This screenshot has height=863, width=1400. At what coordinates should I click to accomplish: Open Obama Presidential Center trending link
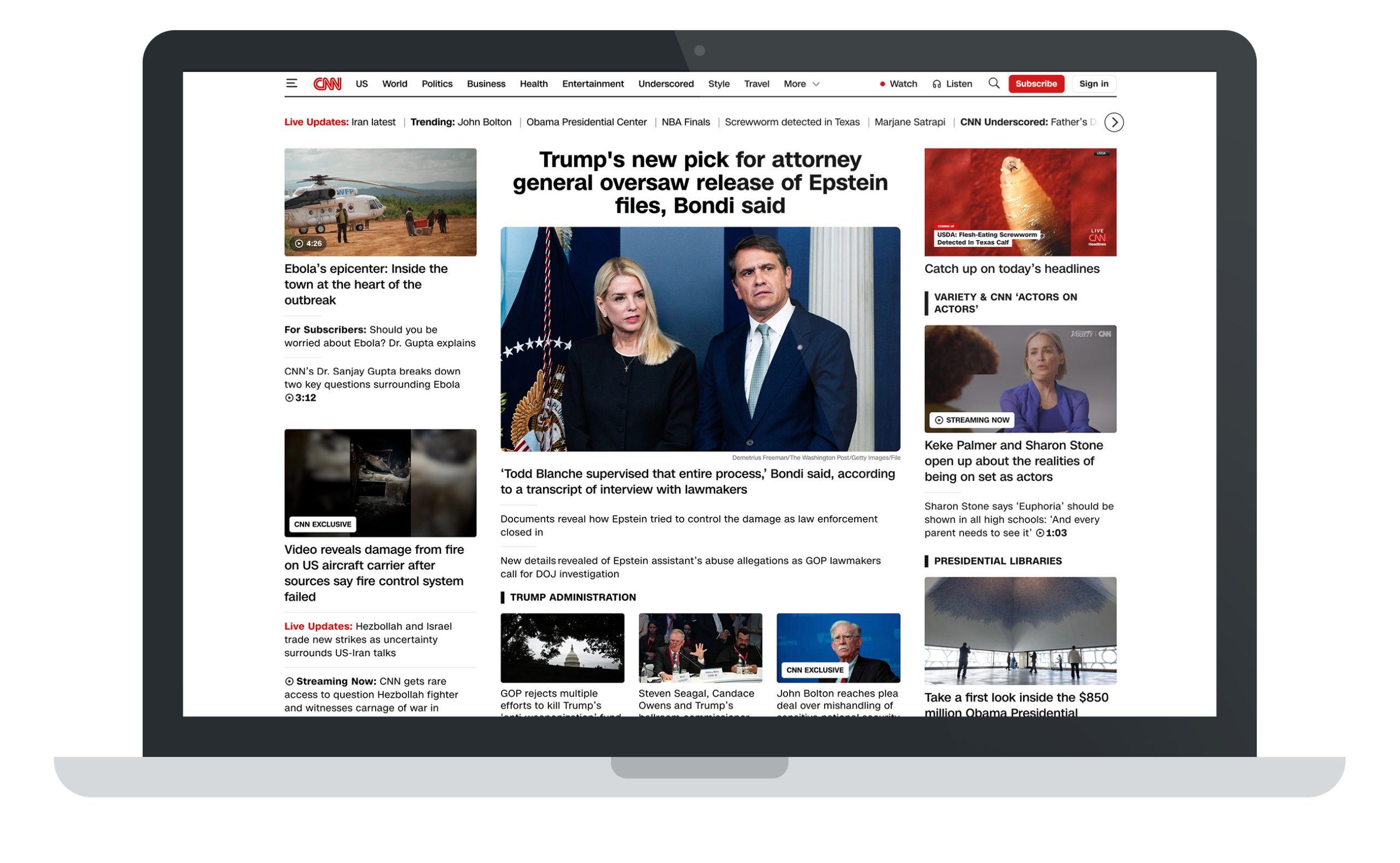pos(587,122)
